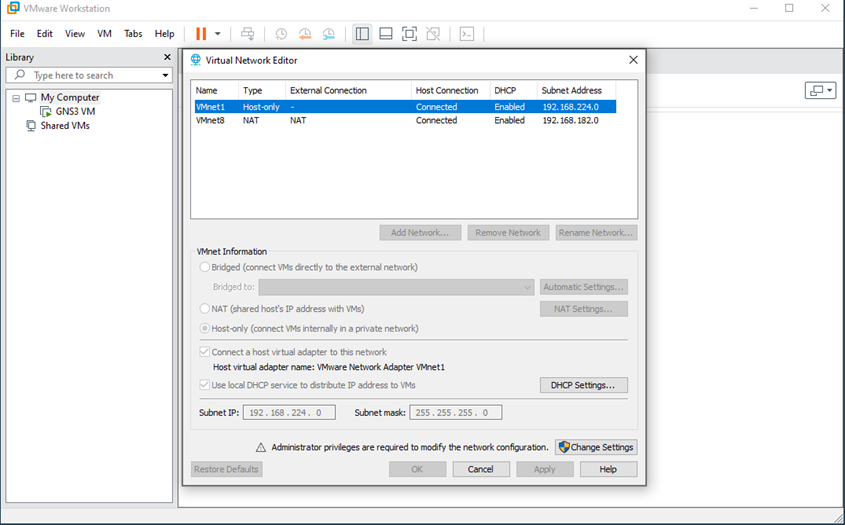Click the GNS3 VM running icon

46,112
